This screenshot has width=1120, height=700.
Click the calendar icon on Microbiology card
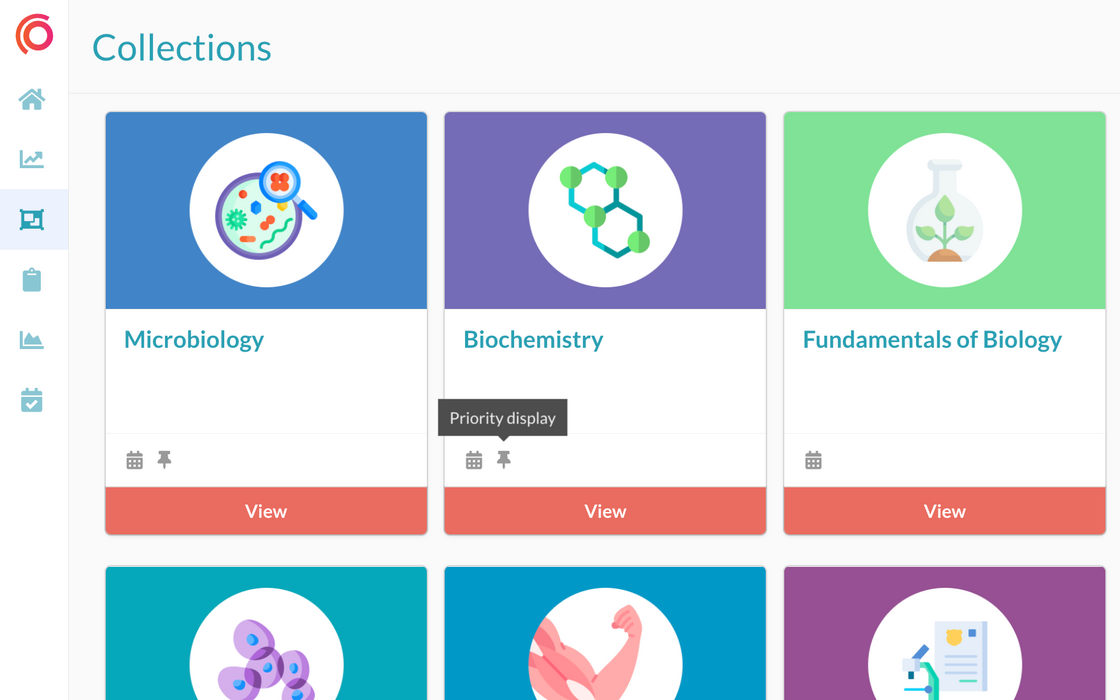135,460
